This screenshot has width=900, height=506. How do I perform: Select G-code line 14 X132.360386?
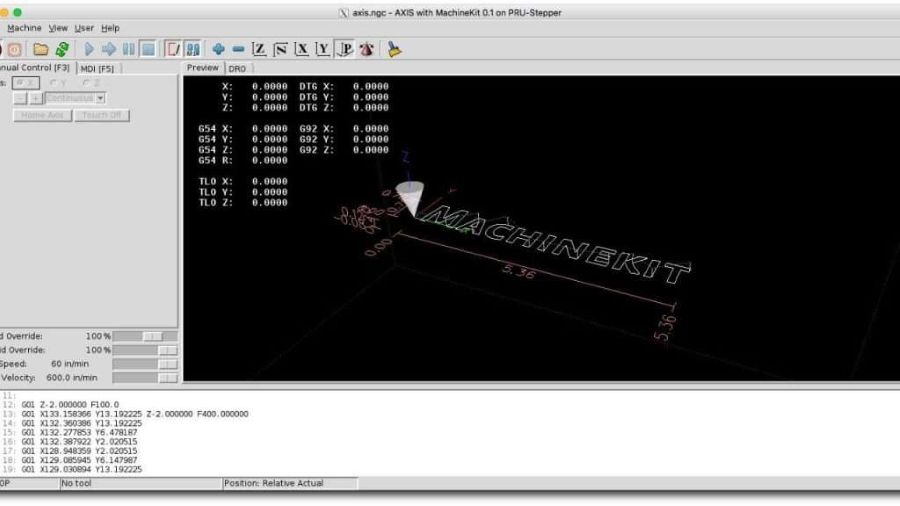point(82,423)
